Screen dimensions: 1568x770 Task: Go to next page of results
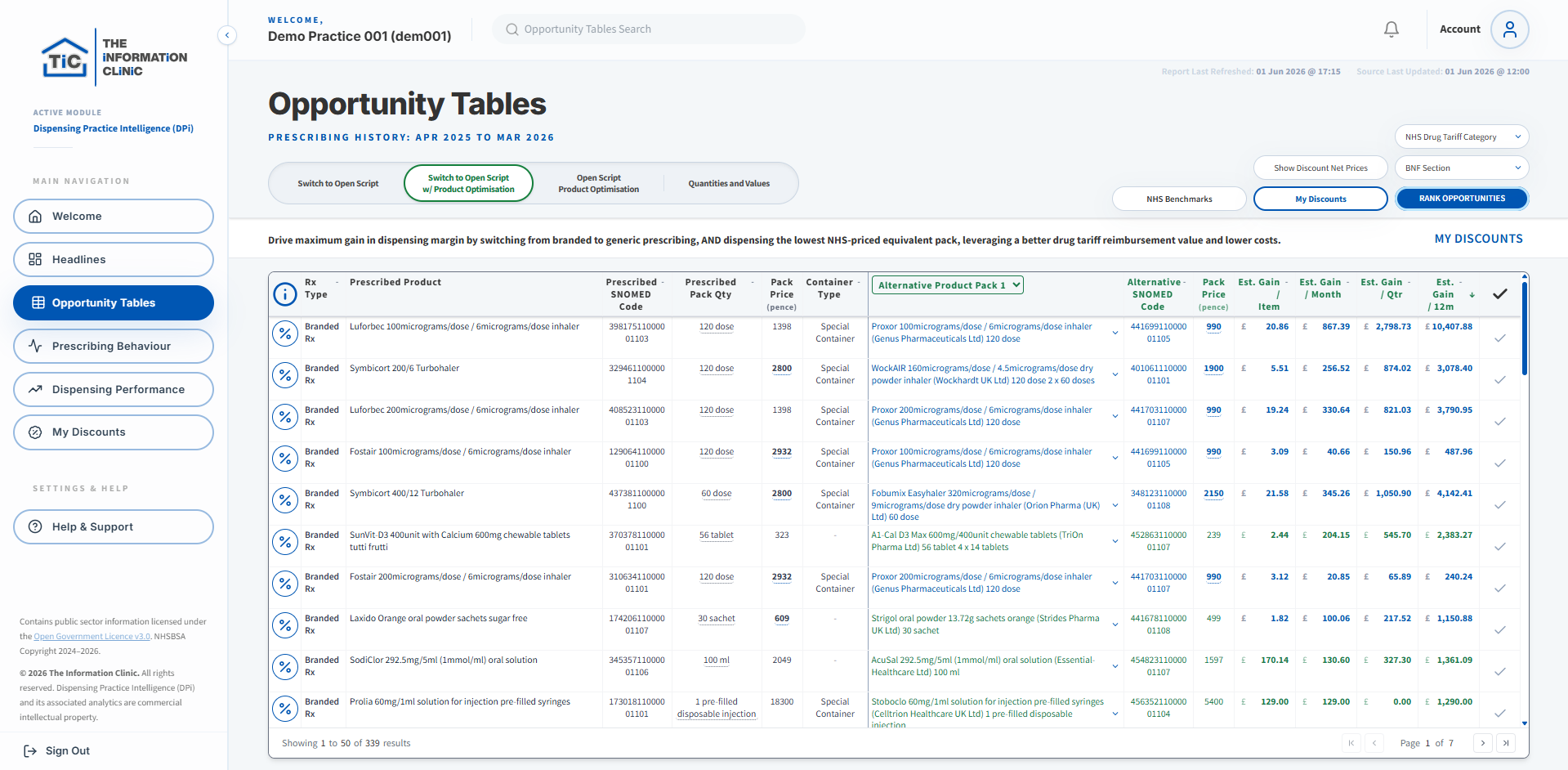coord(1482,743)
